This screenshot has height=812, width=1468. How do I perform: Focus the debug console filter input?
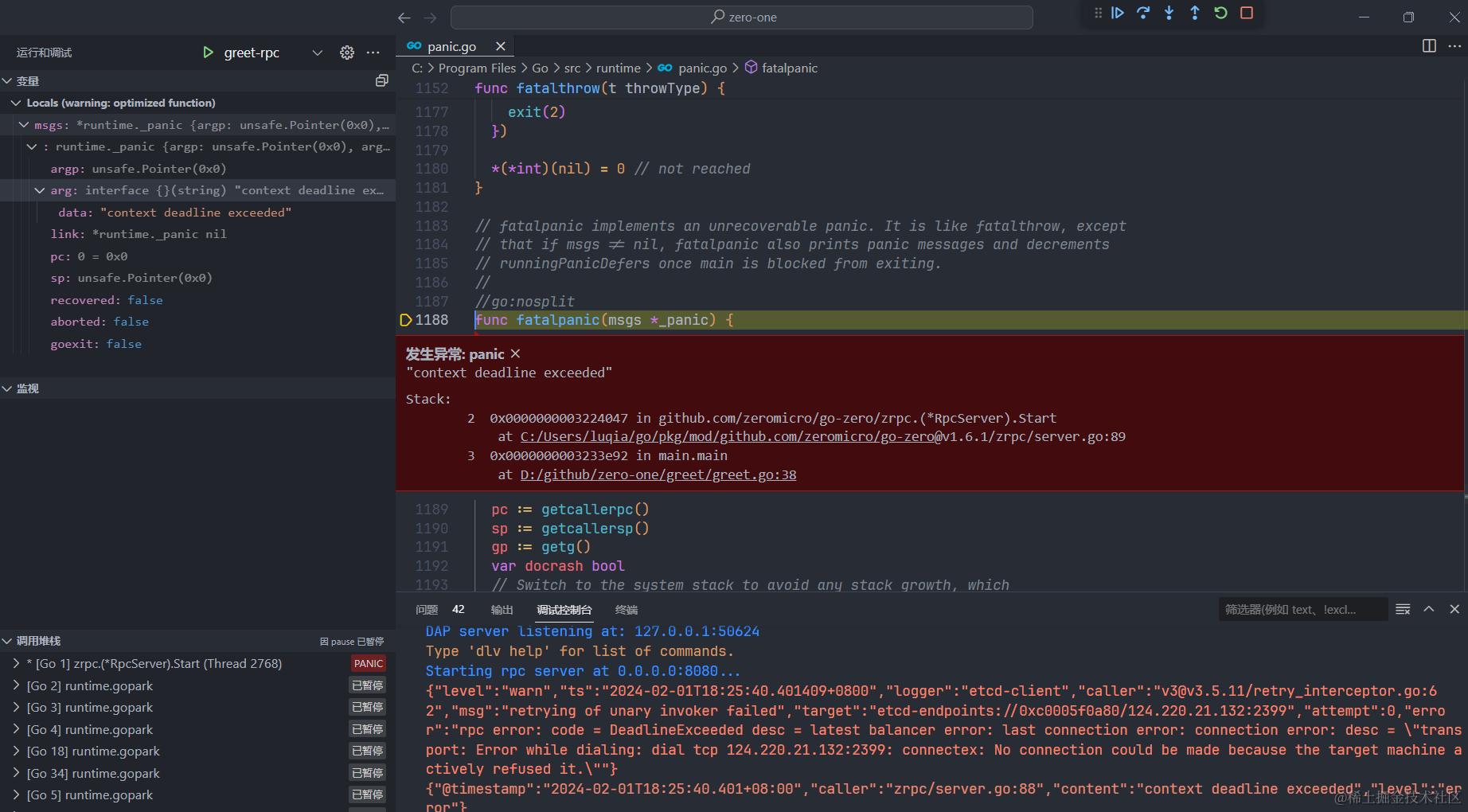click(x=1302, y=609)
